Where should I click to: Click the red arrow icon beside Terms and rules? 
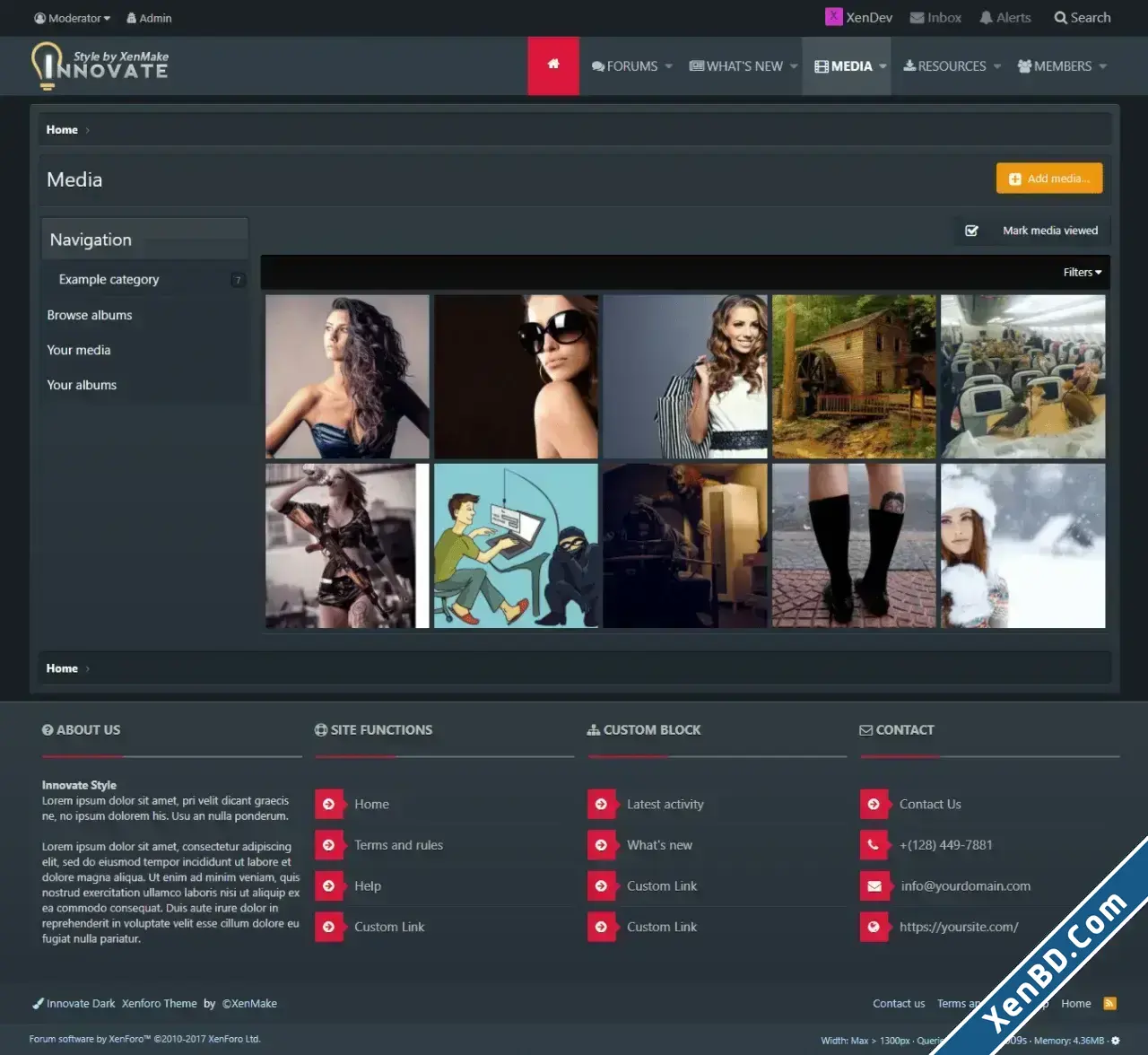pyautogui.click(x=329, y=845)
